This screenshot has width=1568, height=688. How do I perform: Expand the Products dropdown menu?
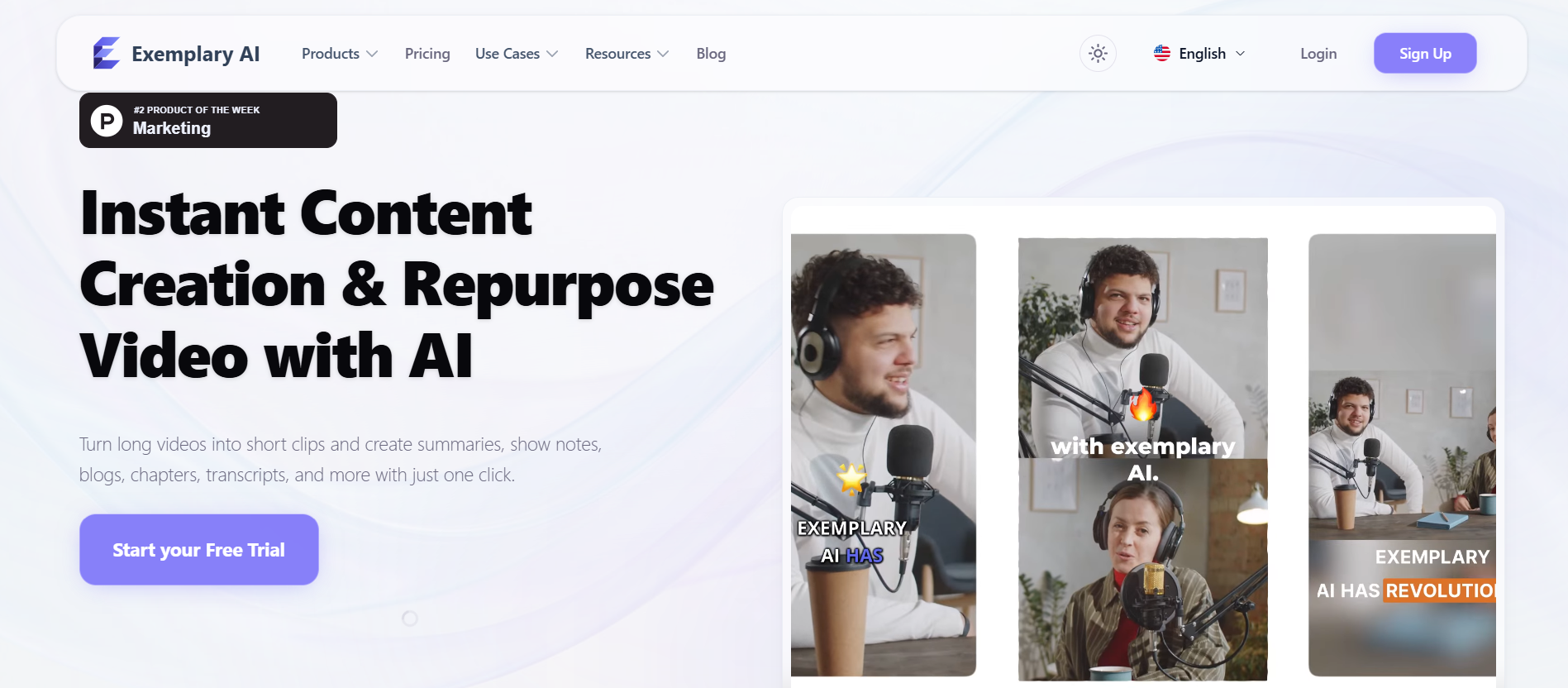pyautogui.click(x=339, y=54)
